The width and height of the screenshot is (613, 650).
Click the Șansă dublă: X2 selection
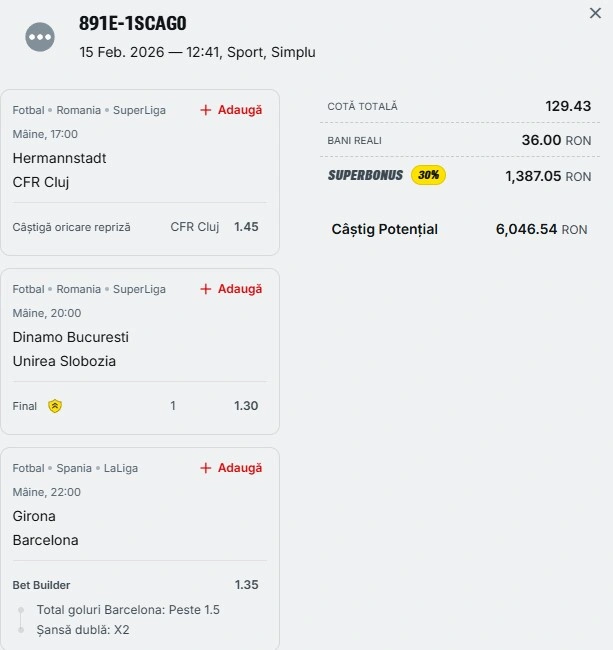click(x=83, y=630)
